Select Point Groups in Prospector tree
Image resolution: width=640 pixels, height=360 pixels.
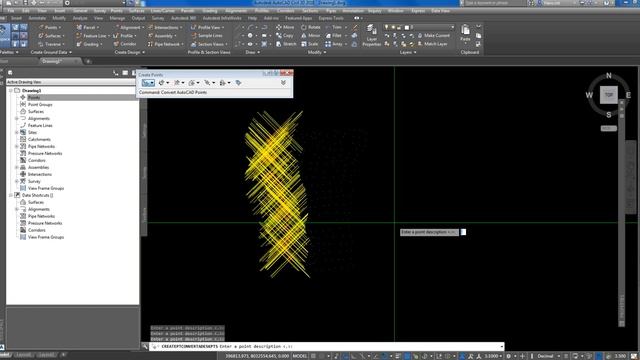(x=40, y=104)
